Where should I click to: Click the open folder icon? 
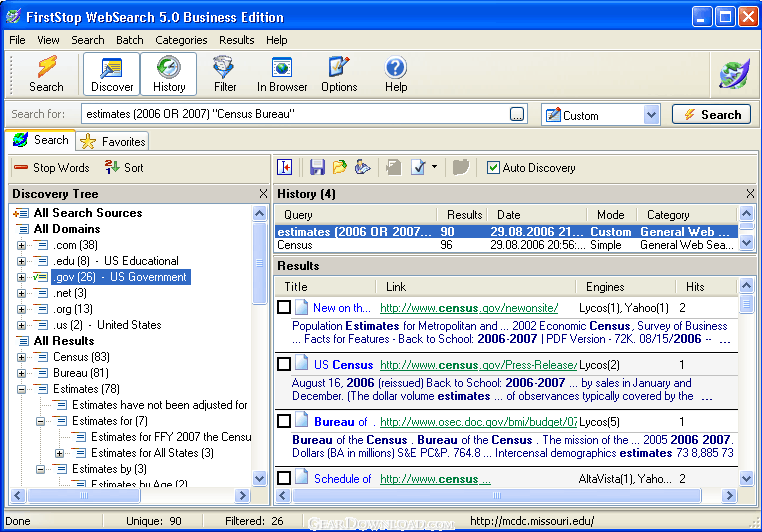click(340, 168)
